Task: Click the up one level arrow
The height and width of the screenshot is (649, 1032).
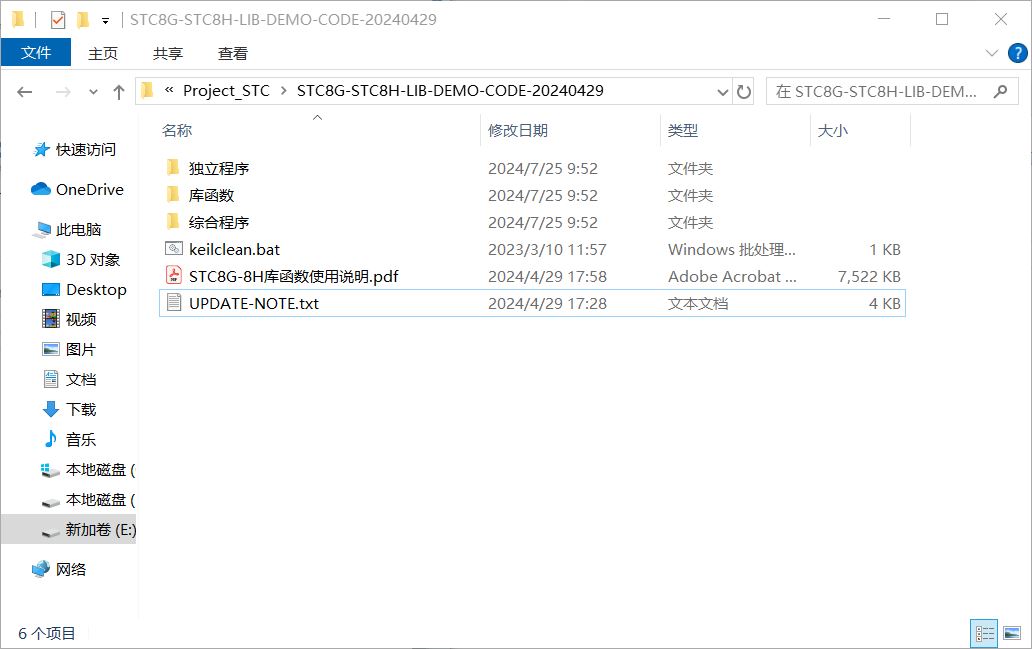Action: pyautogui.click(x=119, y=91)
